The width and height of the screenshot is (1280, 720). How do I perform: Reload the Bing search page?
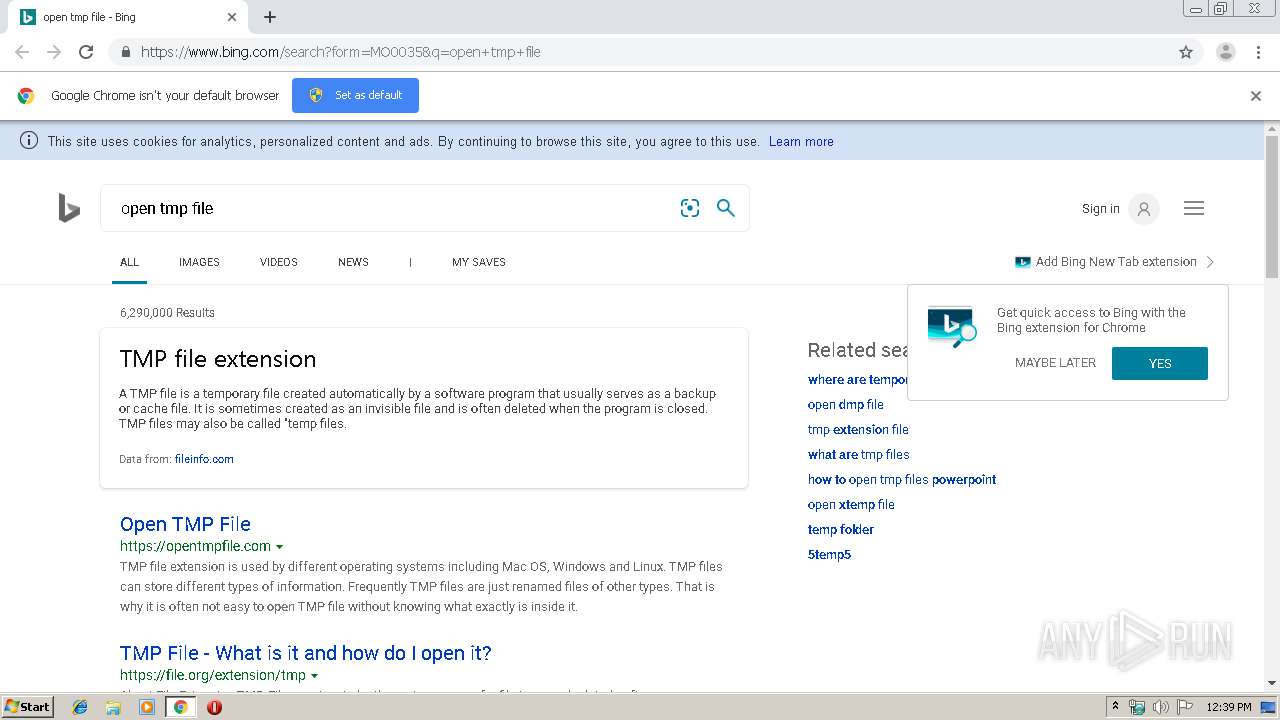(86, 52)
